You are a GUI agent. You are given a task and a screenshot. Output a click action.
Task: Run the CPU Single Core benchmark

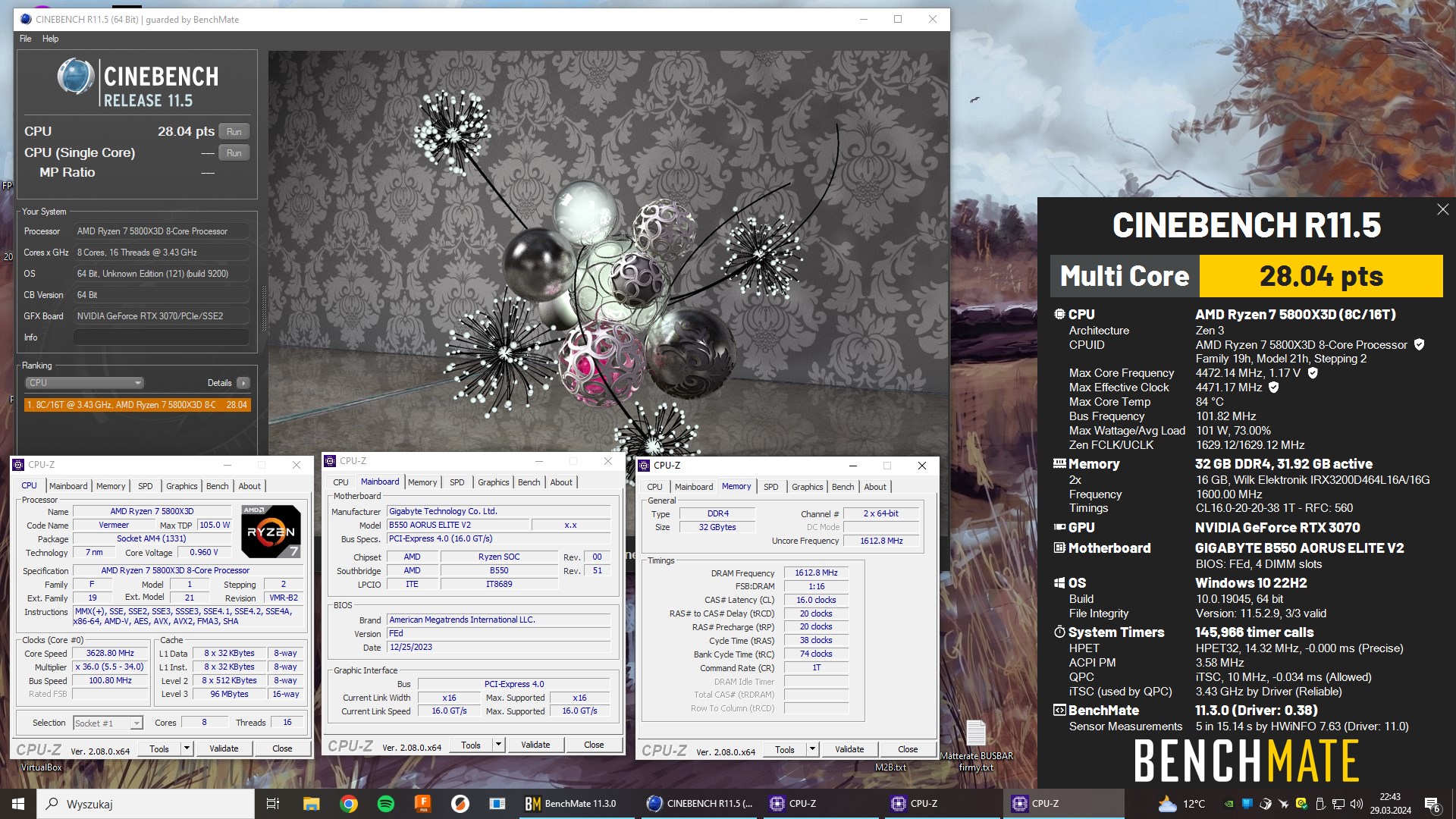click(234, 153)
